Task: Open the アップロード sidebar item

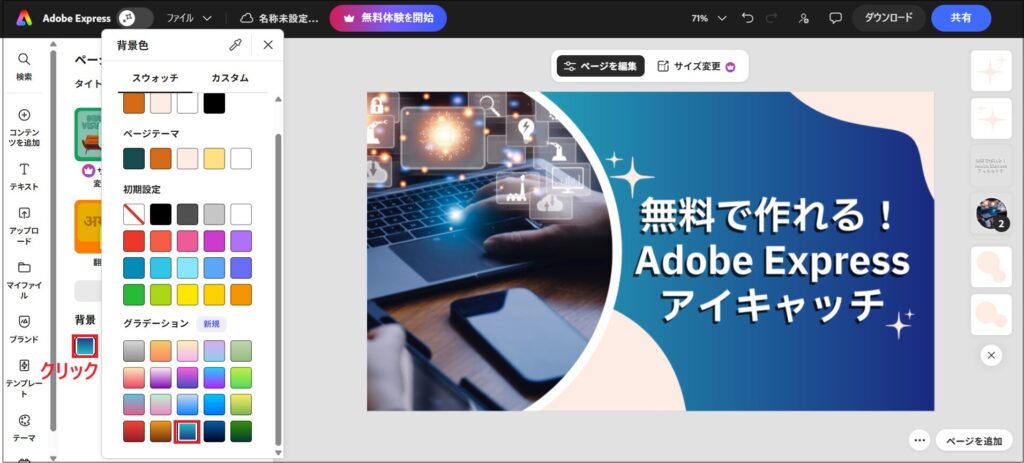Action: (24, 226)
